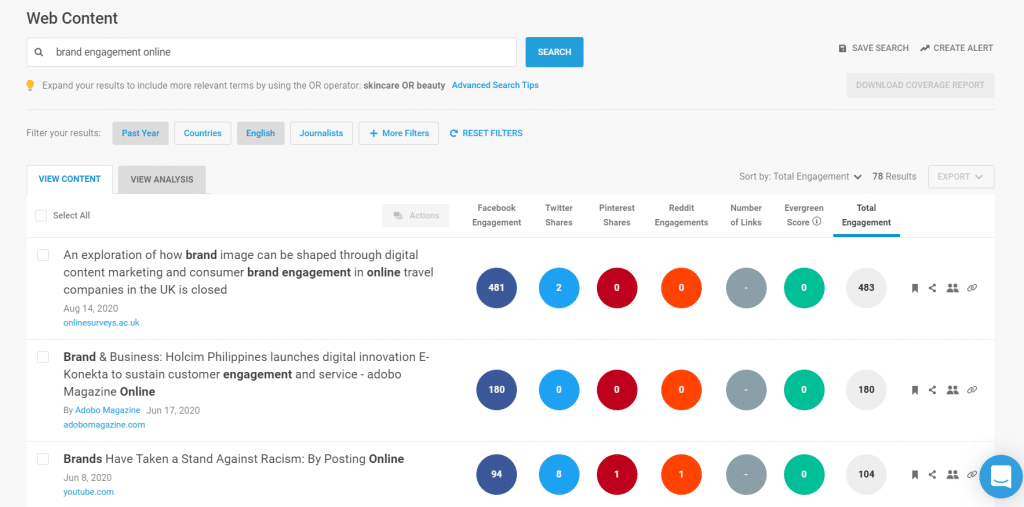Open the UK travel companies brand image article title
This screenshot has width=1024, height=507.
248,272
